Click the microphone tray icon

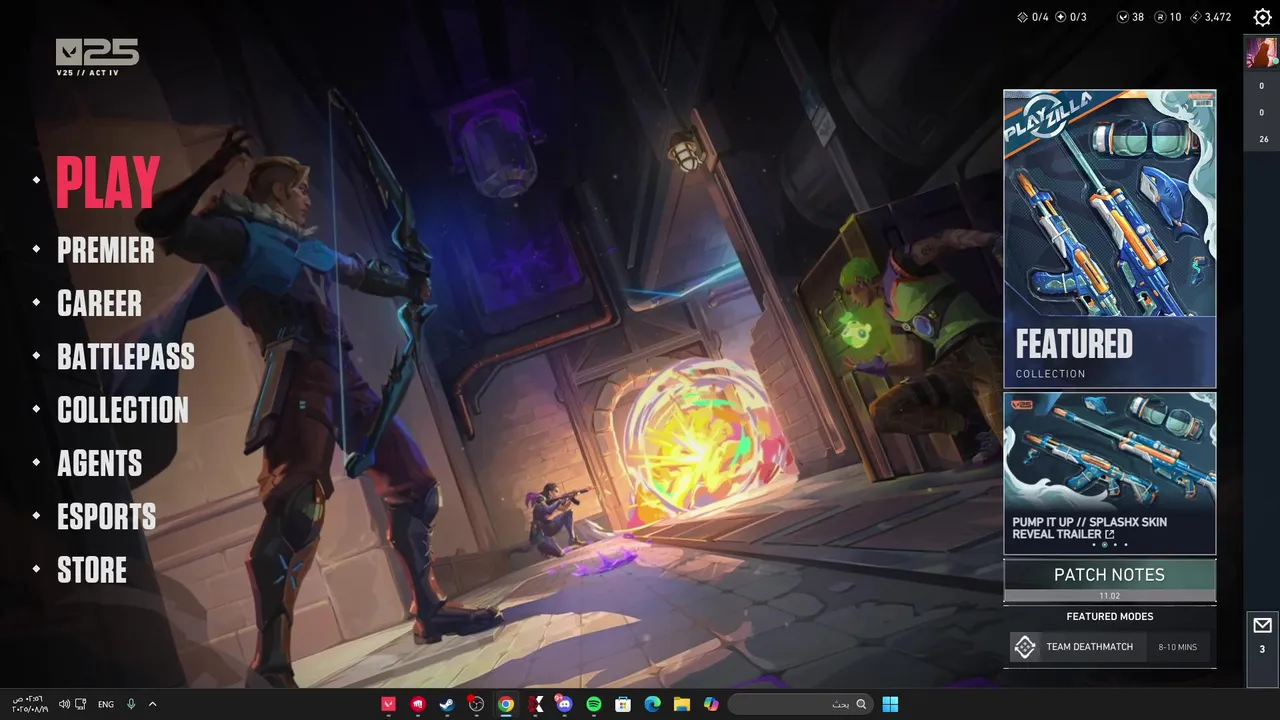click(131, 704)
